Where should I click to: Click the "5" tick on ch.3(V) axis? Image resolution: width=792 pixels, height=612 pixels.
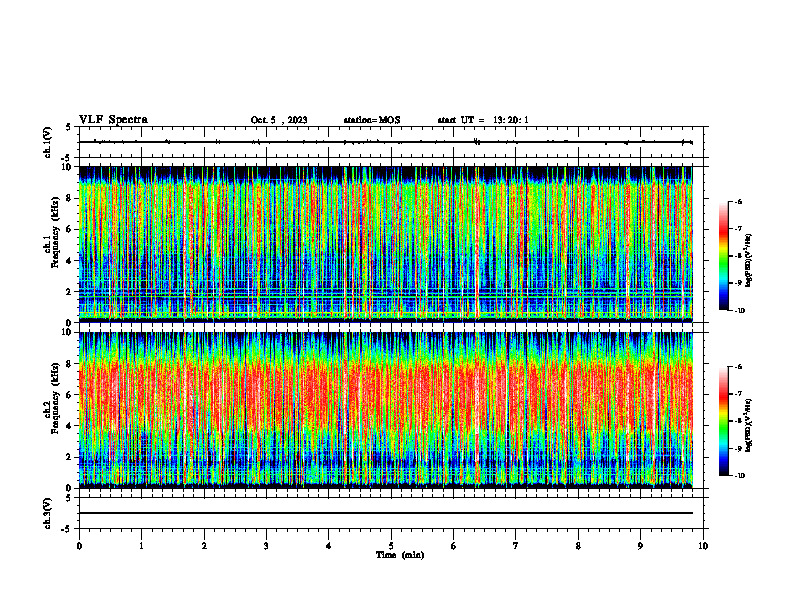[x=69, y=498]
